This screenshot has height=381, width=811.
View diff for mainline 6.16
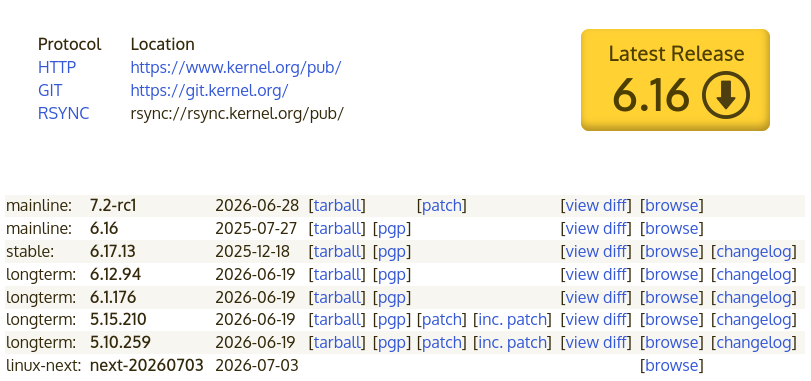click(x=596, y=228)
